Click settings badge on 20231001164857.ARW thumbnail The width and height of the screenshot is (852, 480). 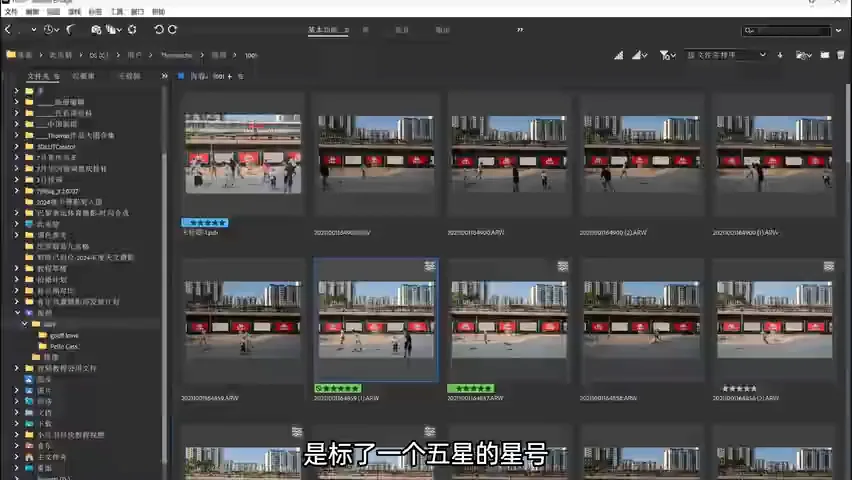tap(563, 266)
